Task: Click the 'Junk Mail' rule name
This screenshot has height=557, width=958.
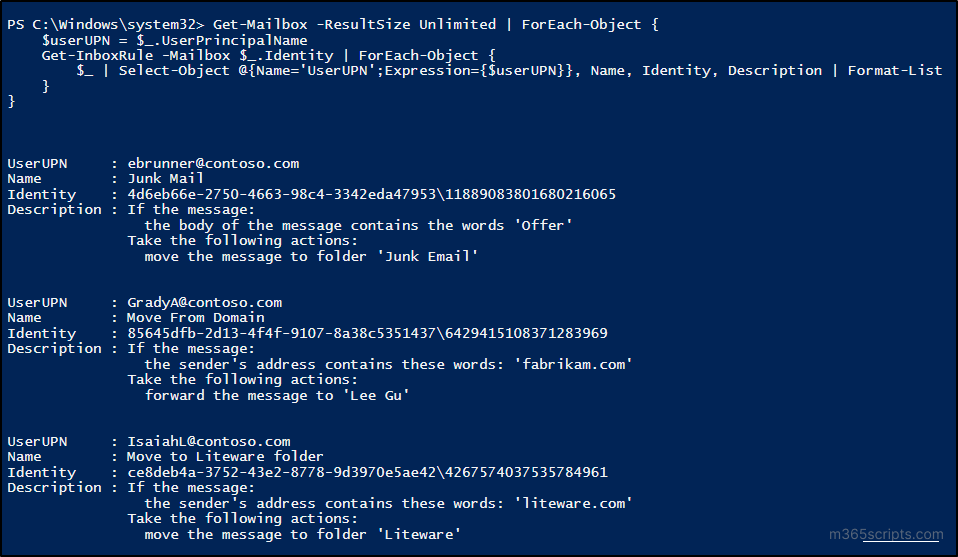Action: point(165,179)
